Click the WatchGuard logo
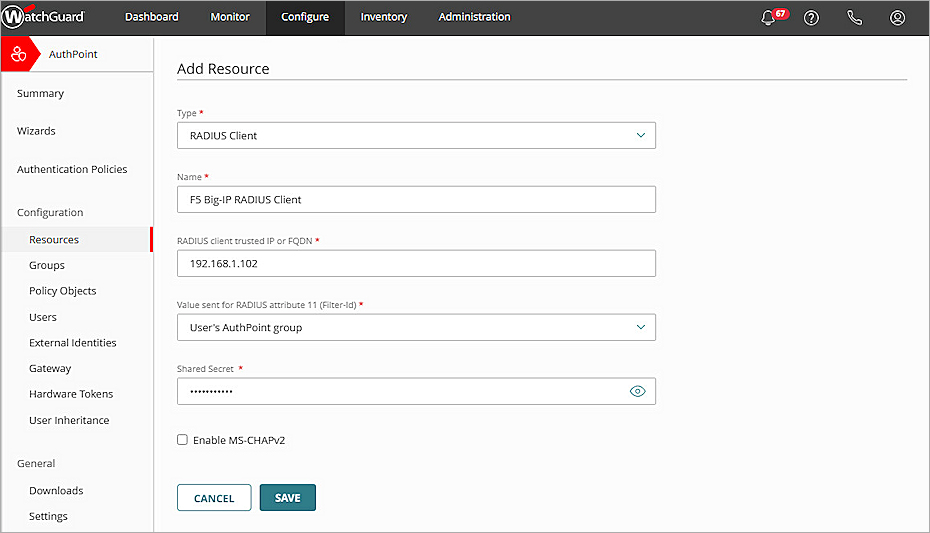Image resolution: width=930 pixels, height=533 pixels. (43, 17)
